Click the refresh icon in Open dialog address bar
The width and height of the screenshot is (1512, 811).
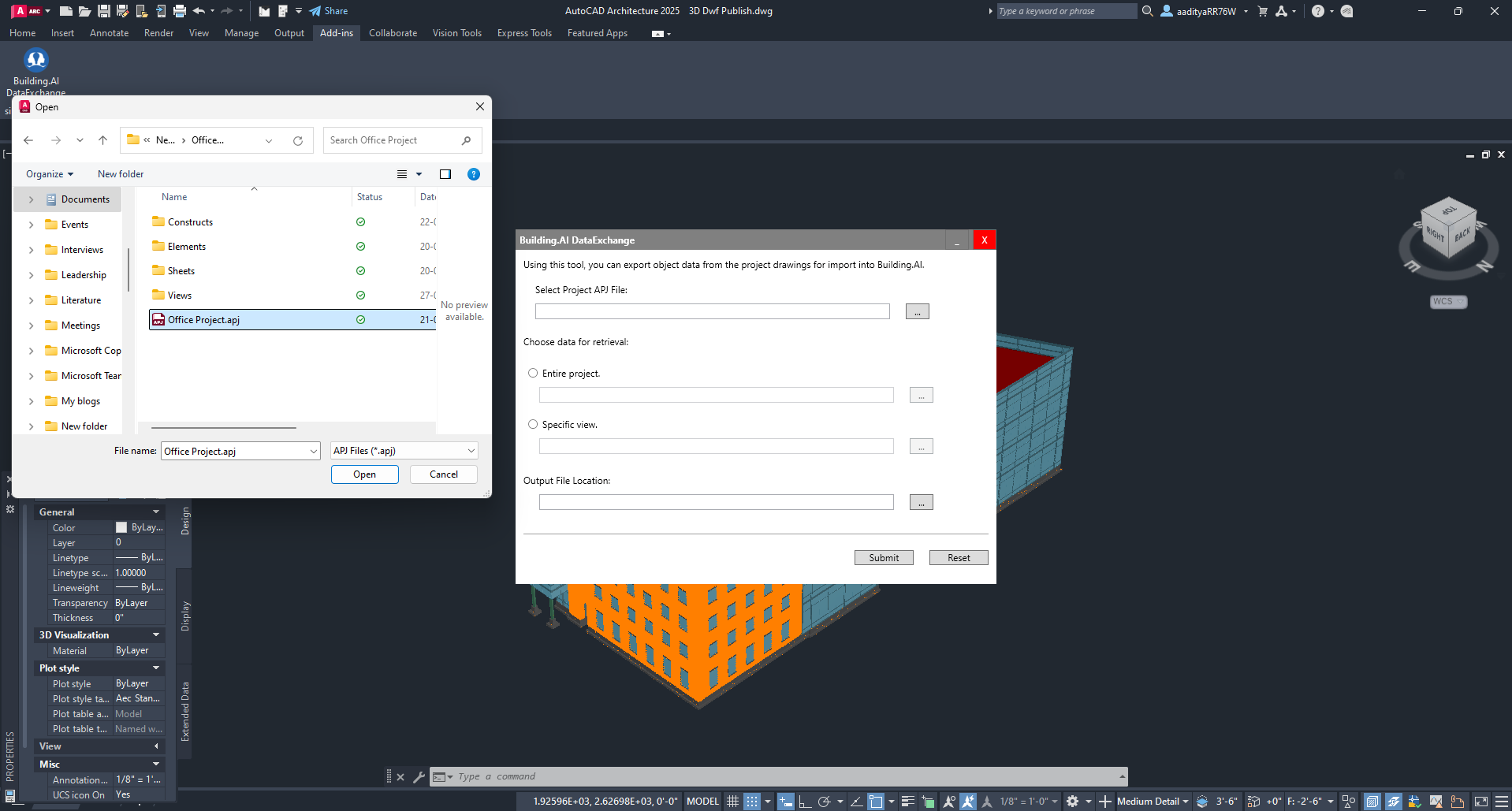click(x=298, y=140)
